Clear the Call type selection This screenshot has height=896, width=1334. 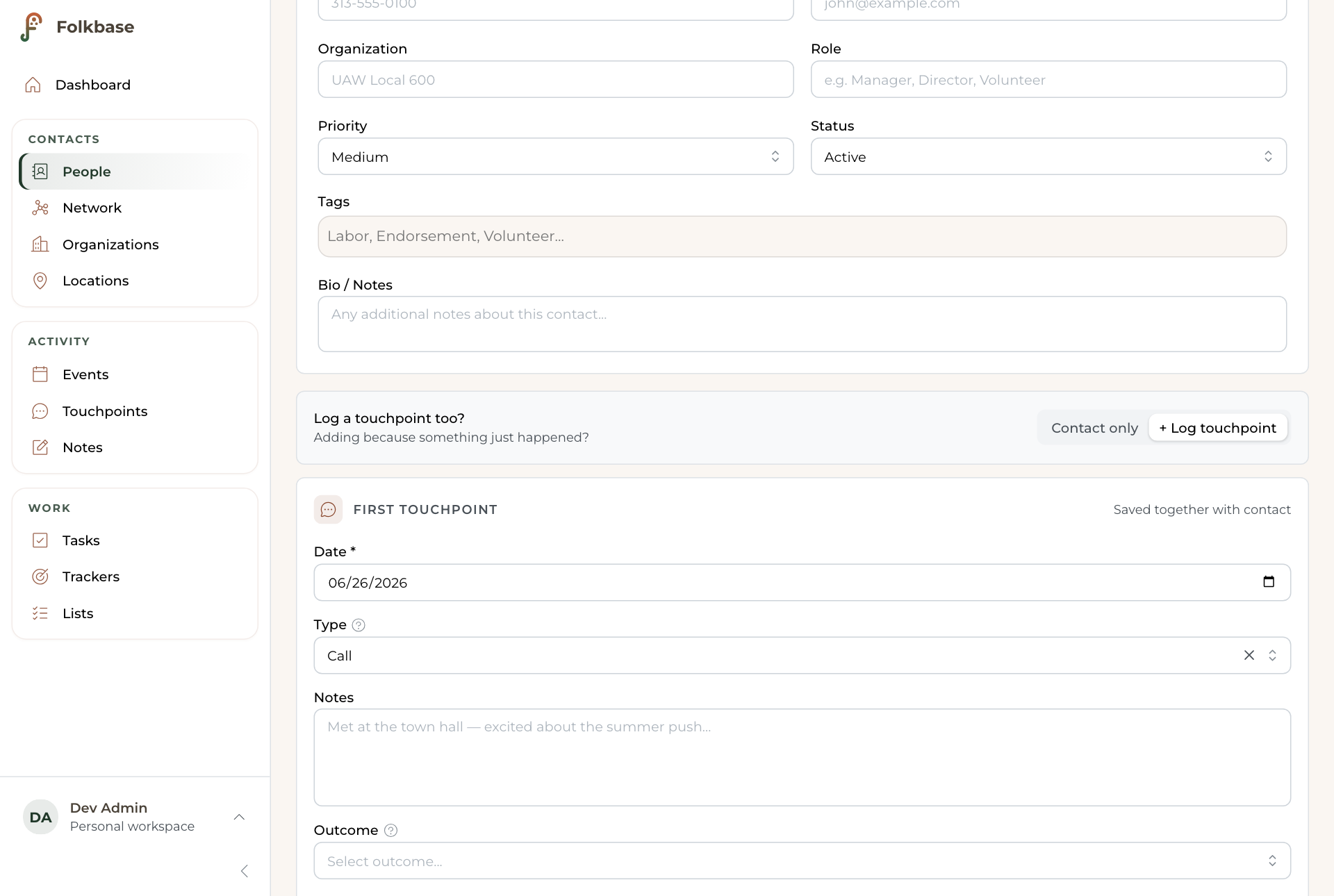click(1249, 655)
